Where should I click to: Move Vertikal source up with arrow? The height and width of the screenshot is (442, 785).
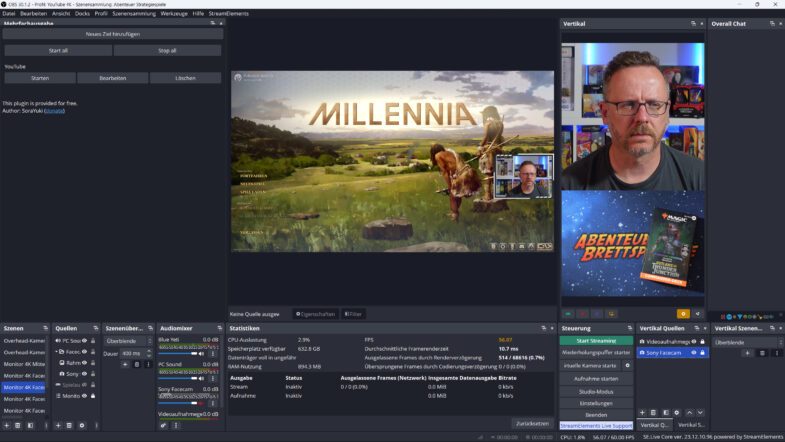point(688,412)
